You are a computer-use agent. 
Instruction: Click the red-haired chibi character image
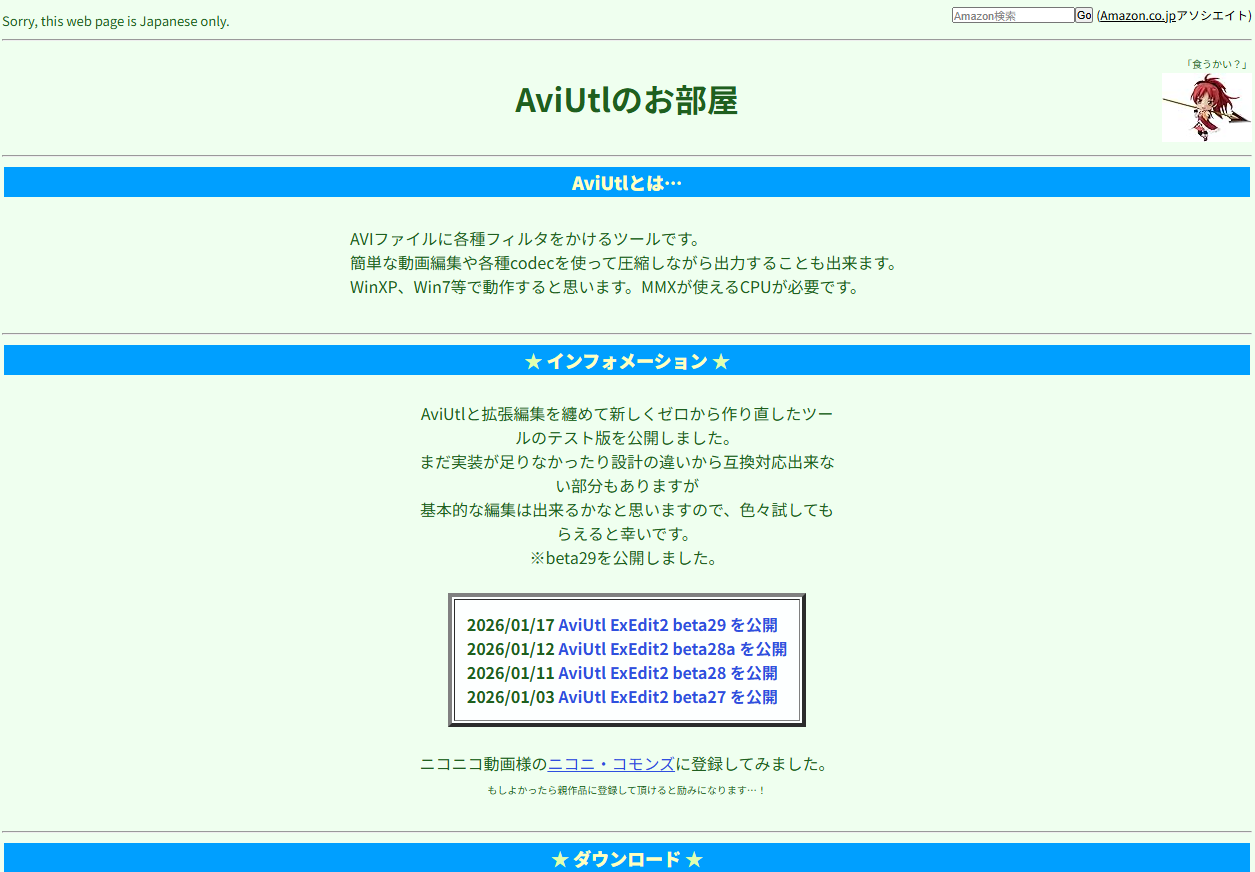click(x=1205, y=107)
